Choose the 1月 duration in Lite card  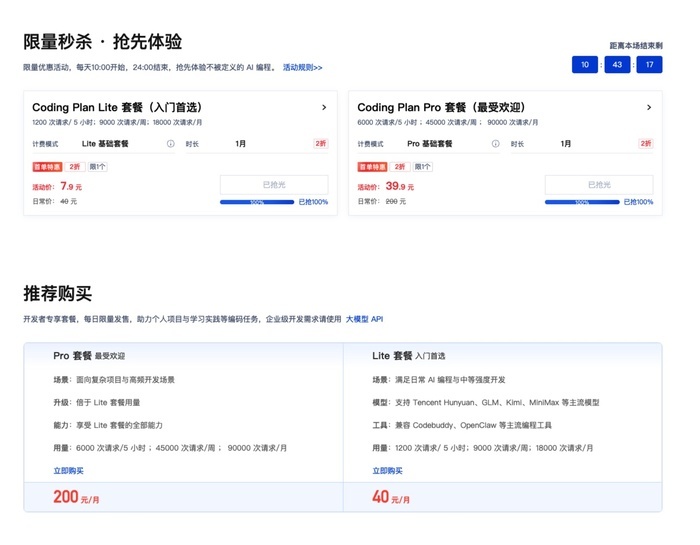pyautogui.click(x=241, y=144)
